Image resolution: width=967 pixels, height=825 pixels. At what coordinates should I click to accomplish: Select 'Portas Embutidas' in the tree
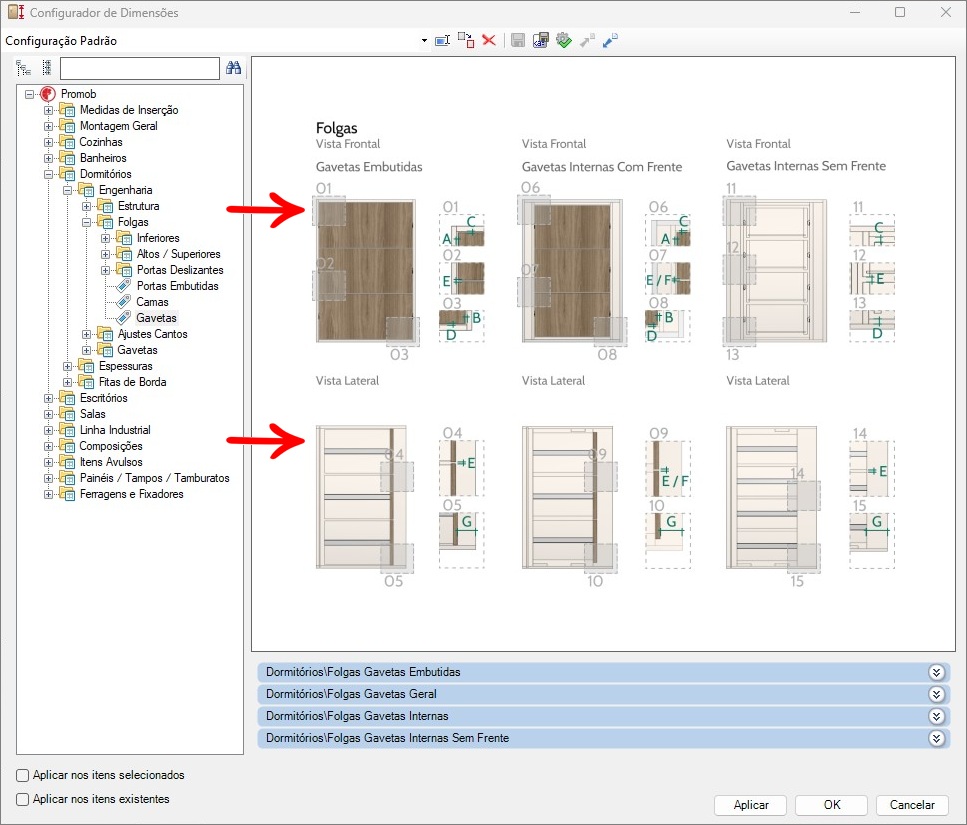177,286
